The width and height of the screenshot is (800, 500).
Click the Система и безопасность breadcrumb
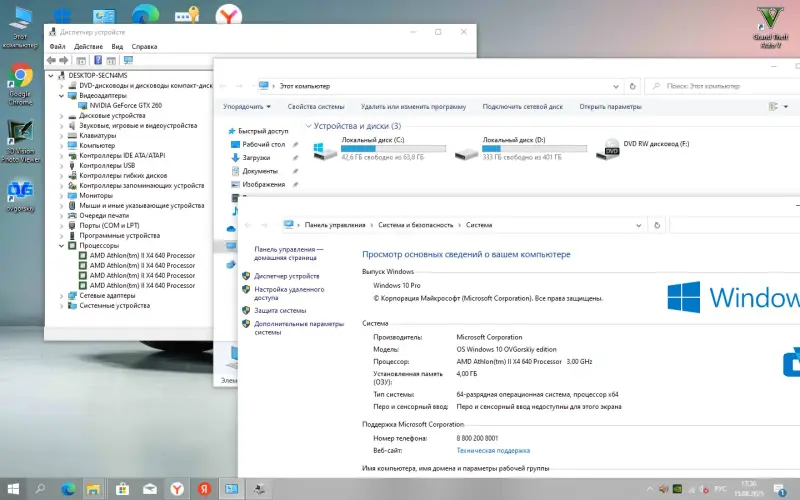tap(415, 225)
